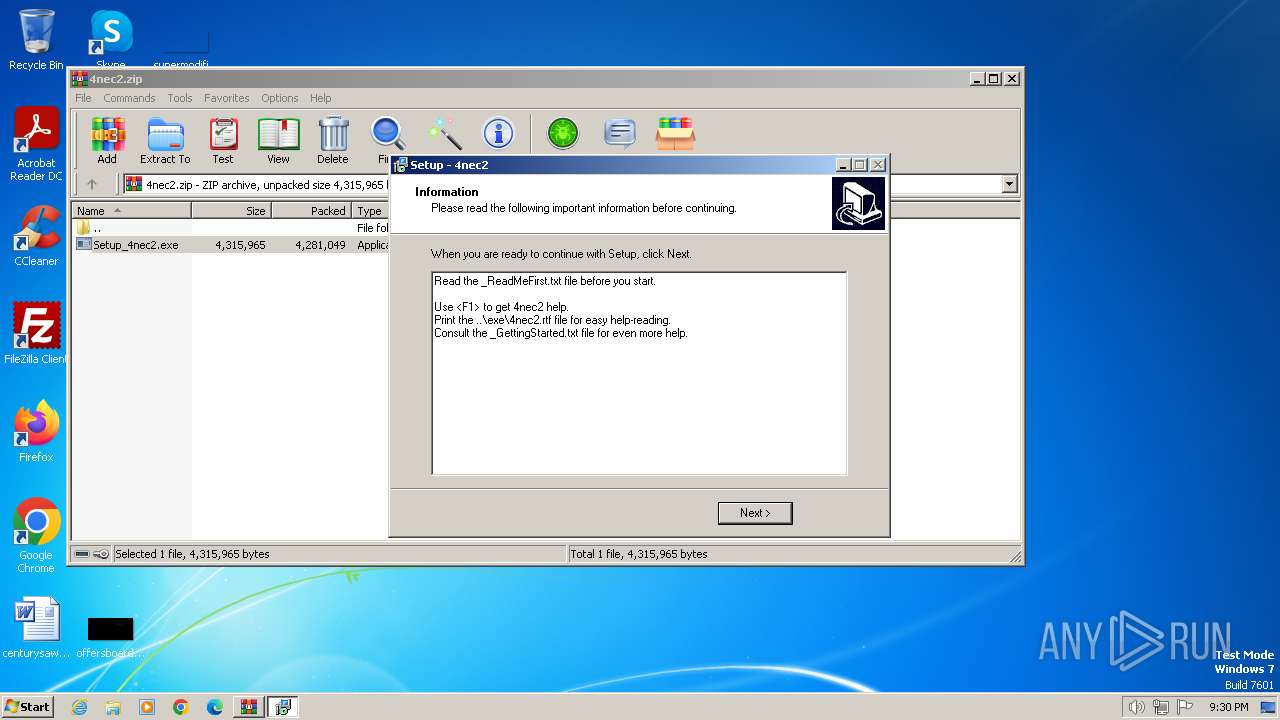The height and width of the screenshot is (720, 1280).
Task: Select the Setup_4nec2.exe file row
Action: pos(231,245)
